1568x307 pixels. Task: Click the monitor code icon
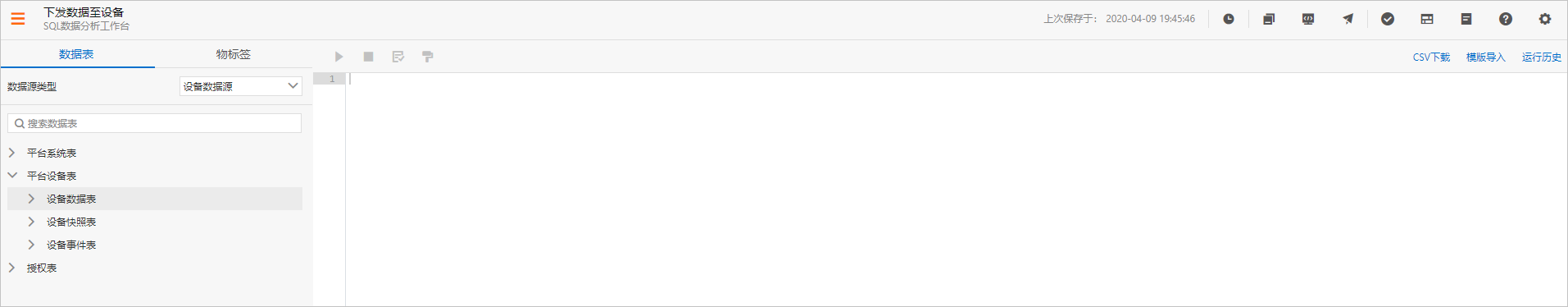[x=1308, y=19]
